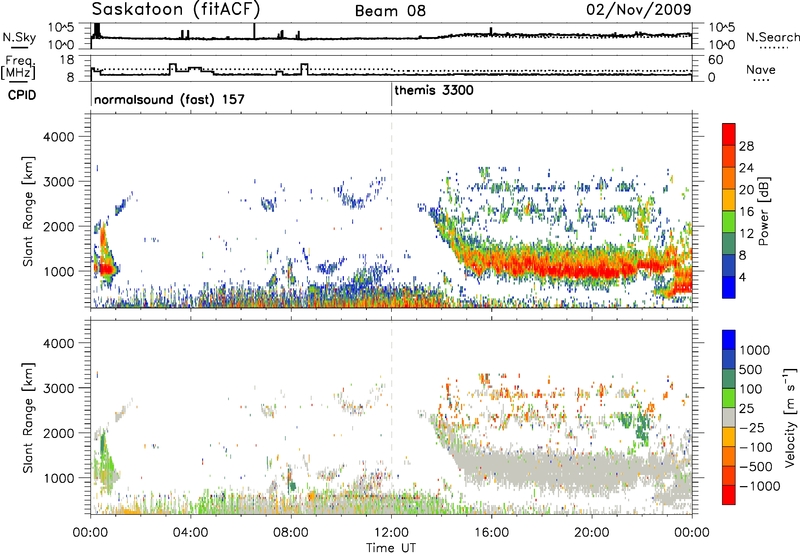Image resolution: width=800 pixels, height=554 pixels.
Task: Click the 'CPID' label
Action: point(22,95)
